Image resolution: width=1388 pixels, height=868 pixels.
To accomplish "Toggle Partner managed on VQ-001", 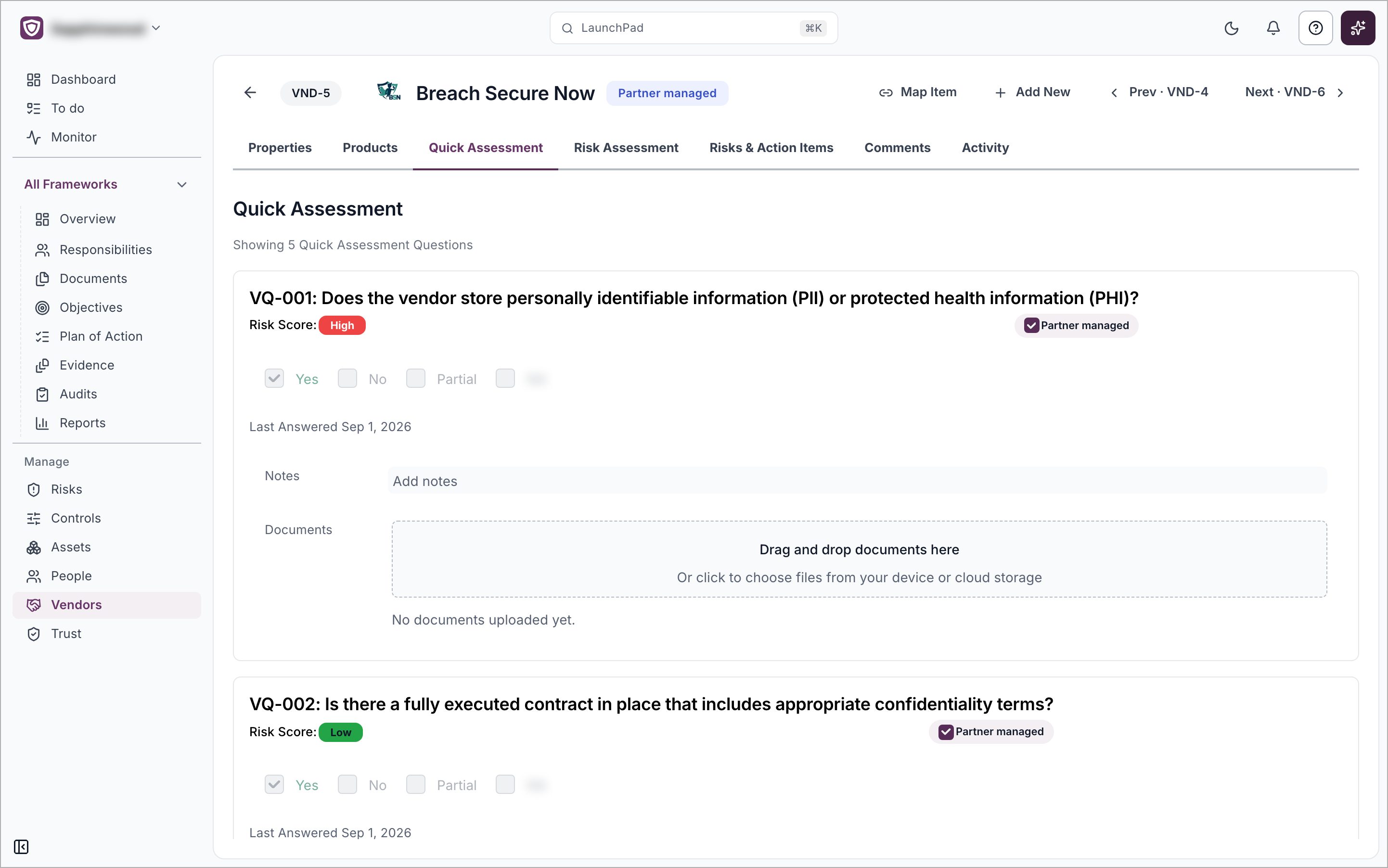I will point(1031,325).
